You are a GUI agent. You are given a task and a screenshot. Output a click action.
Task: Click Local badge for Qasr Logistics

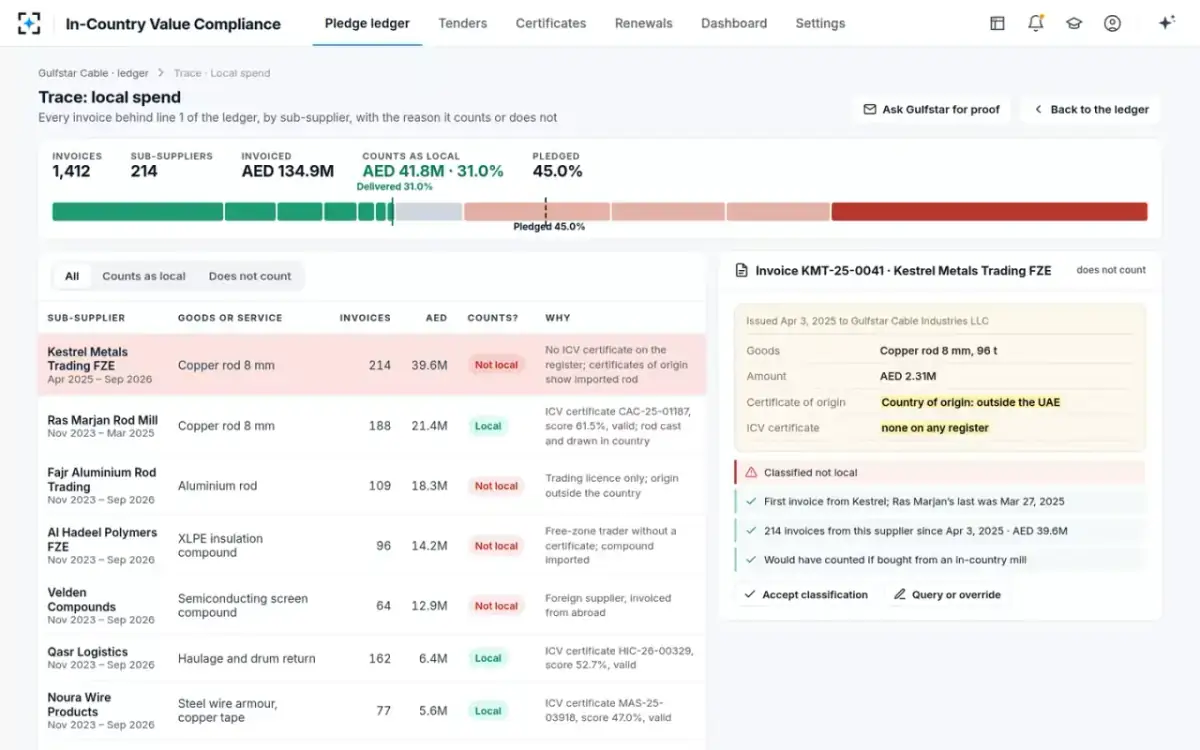pos(488,658)
